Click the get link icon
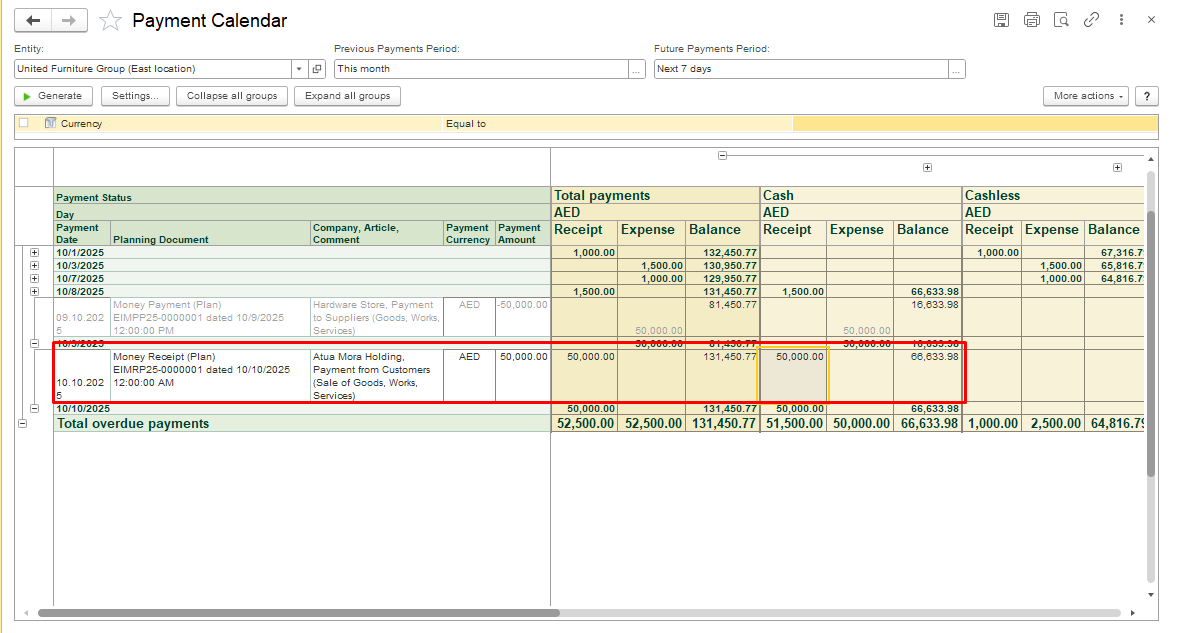 coord(1092,20)
